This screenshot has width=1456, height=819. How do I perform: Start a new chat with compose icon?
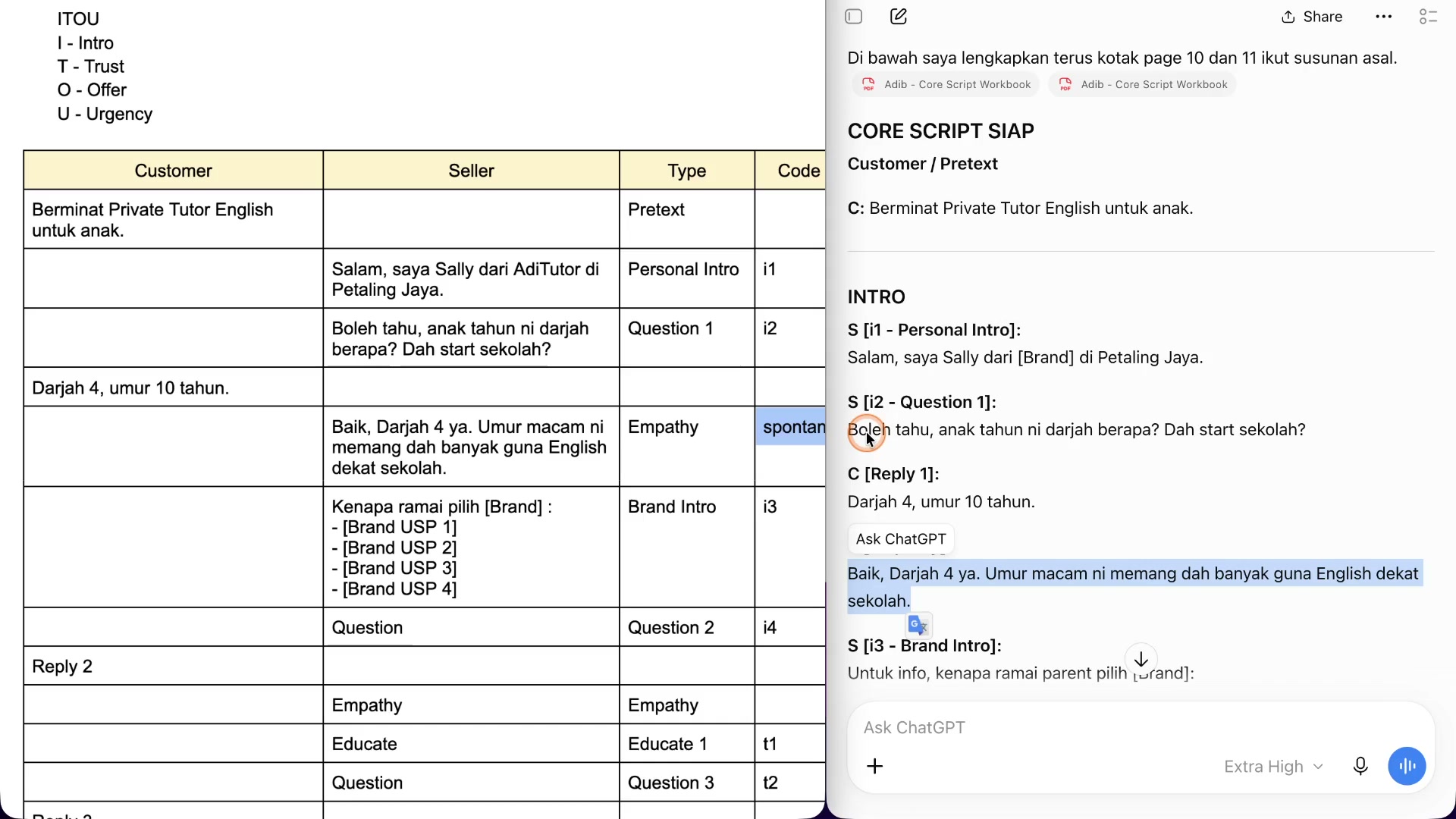[x=899, y=17]
